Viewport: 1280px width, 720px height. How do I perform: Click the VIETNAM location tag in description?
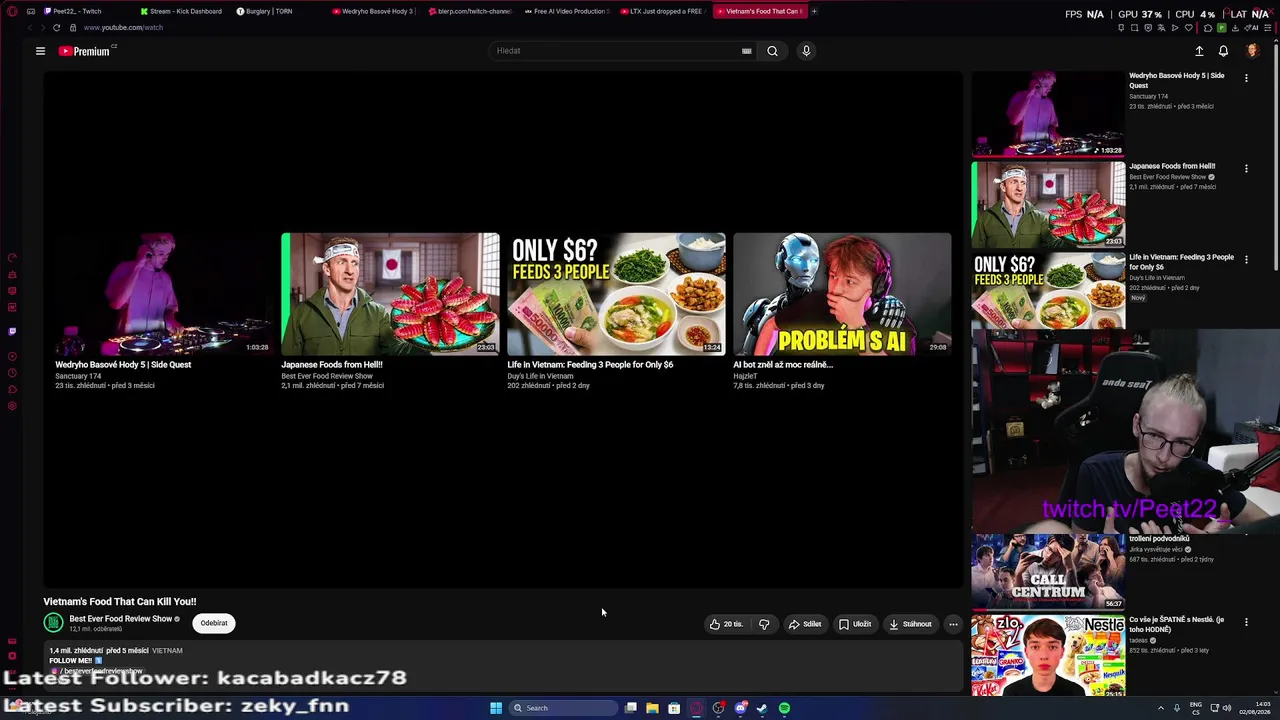(x=167, y=651)
